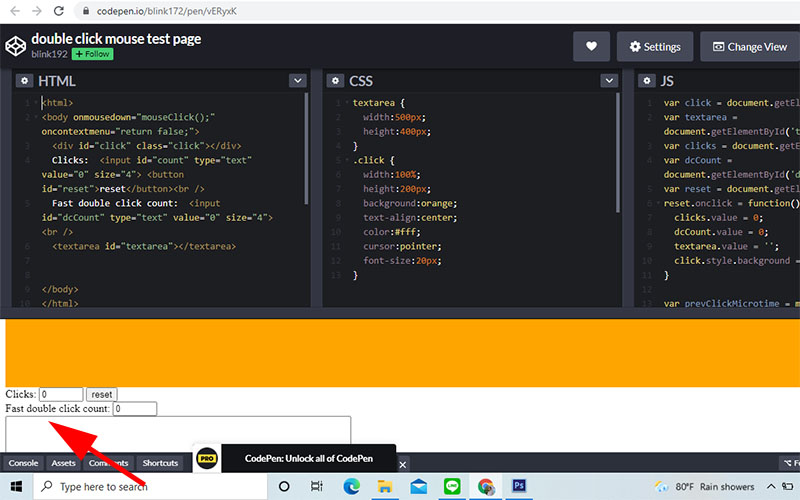Open the Shortcuts panel tab
The height and width of the screenshot is (500, 800).
[x=160, y=463]
